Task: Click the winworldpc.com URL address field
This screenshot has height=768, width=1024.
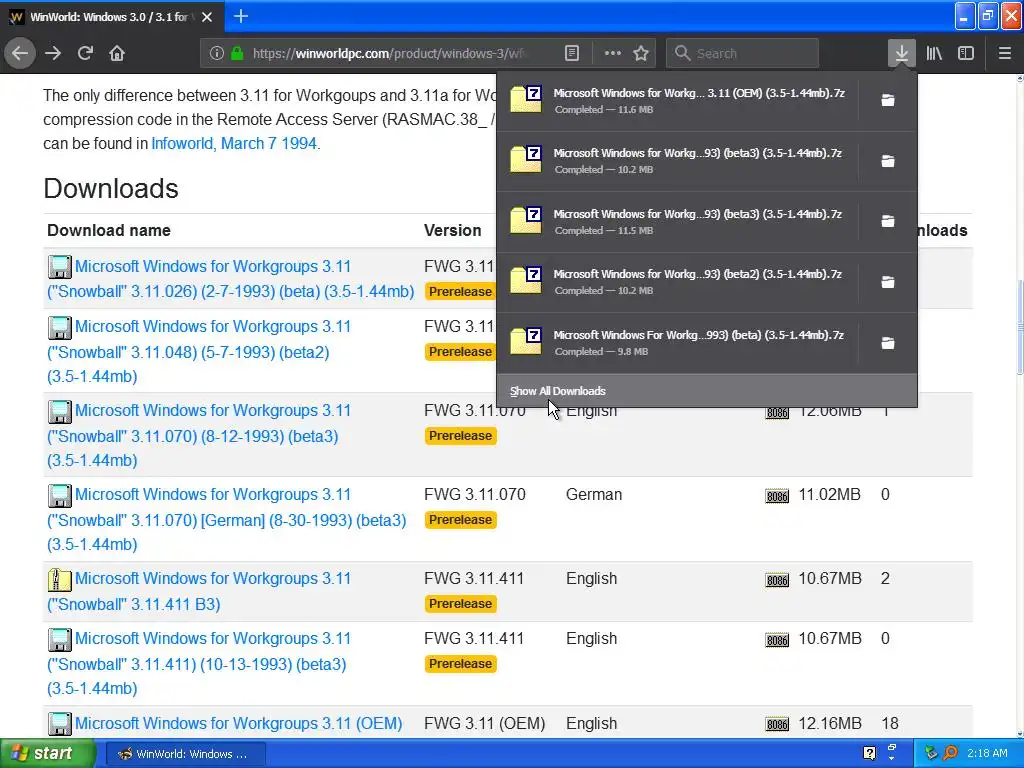Action: (x=389, y=54)
